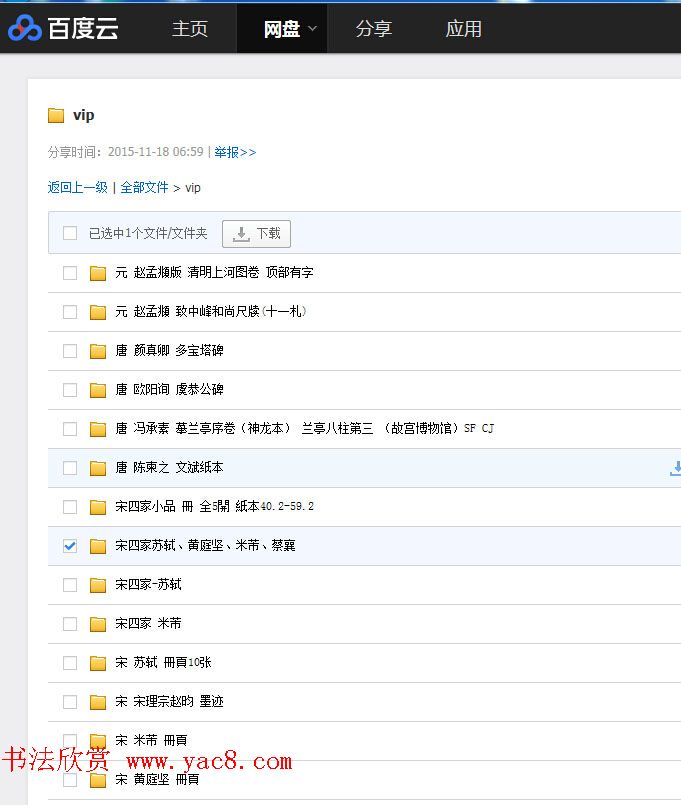Click folder icon for 唐 欧阳询 虞恭公碑
681x805 pixels.
(98, 390)
